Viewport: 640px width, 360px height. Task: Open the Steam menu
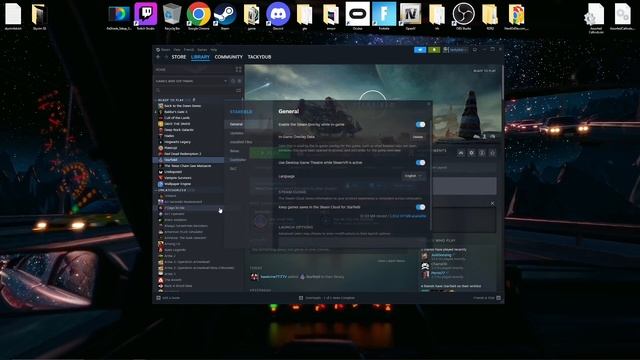(165, 50)
